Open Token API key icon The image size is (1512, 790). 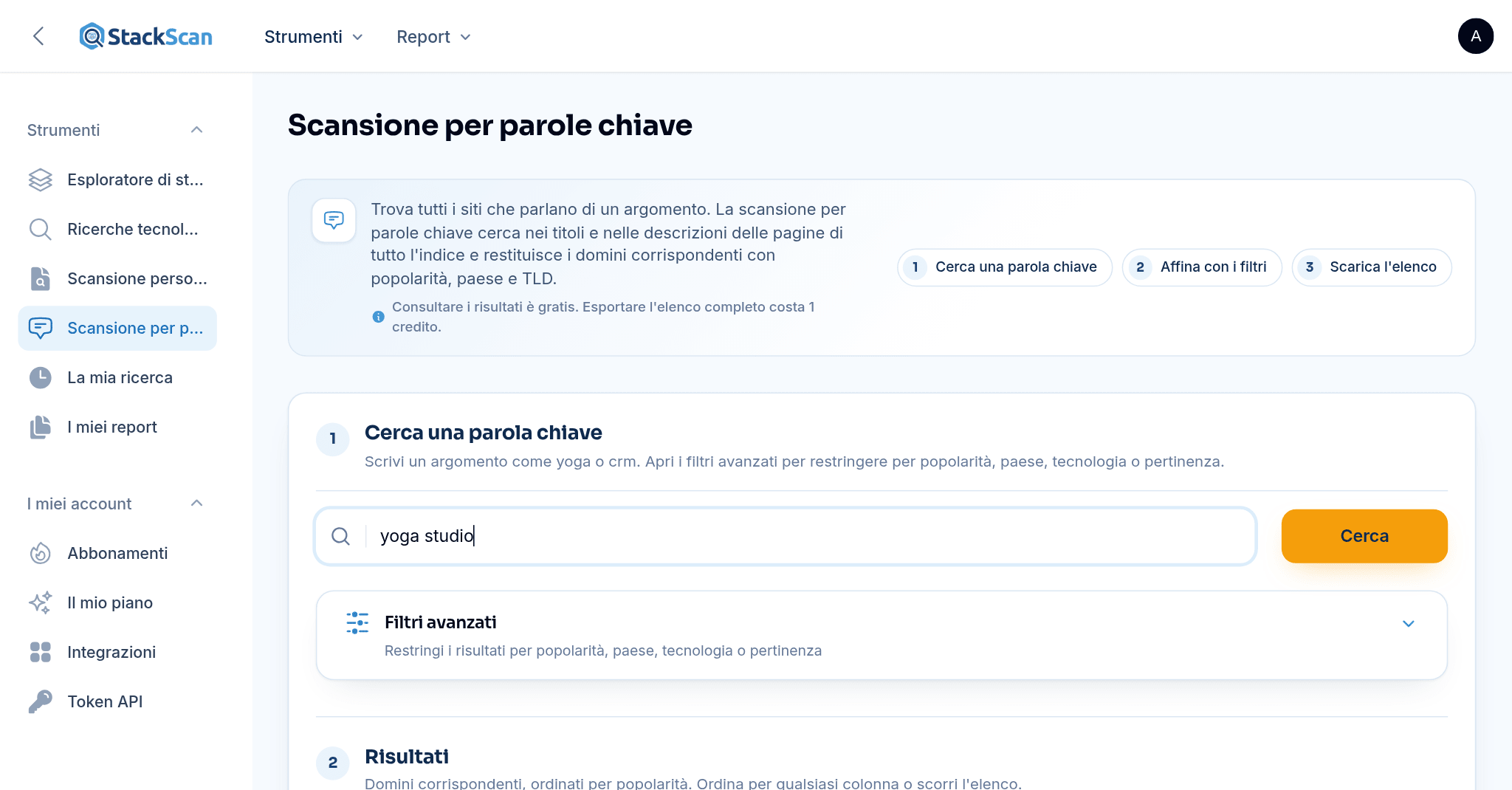coord(41,701)
